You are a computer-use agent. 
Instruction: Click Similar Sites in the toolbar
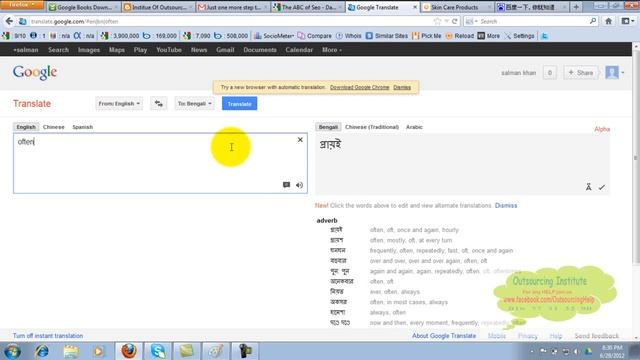[x=387, y=36]
